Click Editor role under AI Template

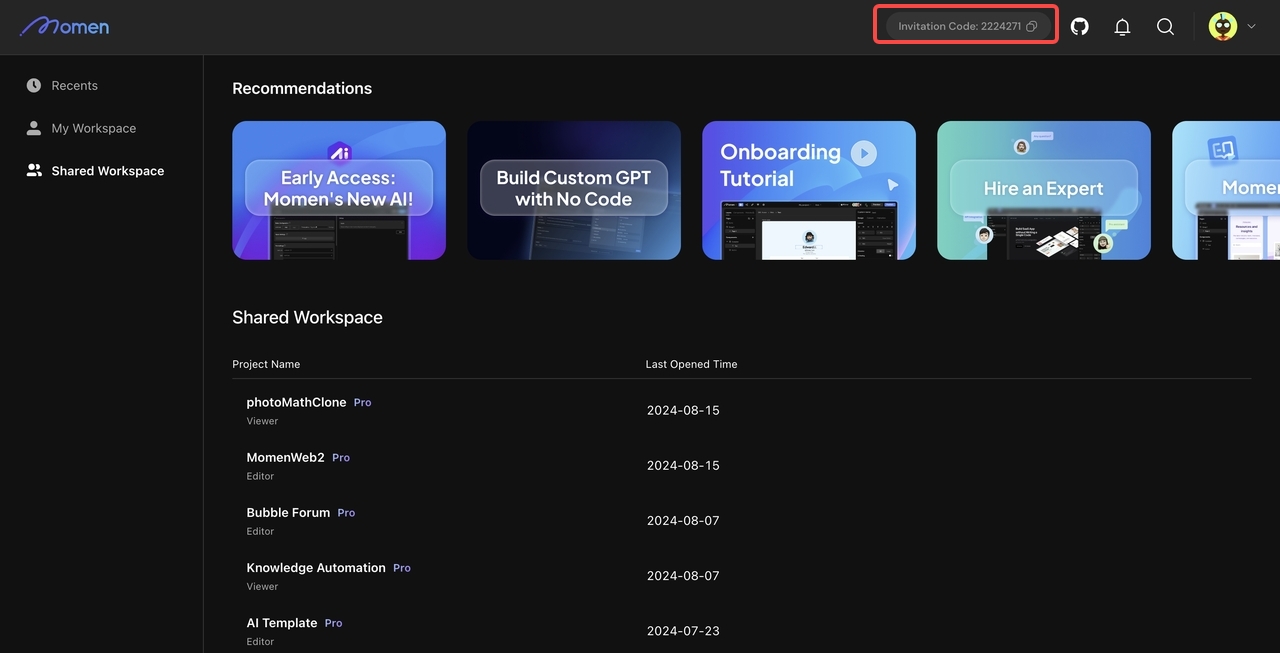pyautogui.click(x=260, y=641)
